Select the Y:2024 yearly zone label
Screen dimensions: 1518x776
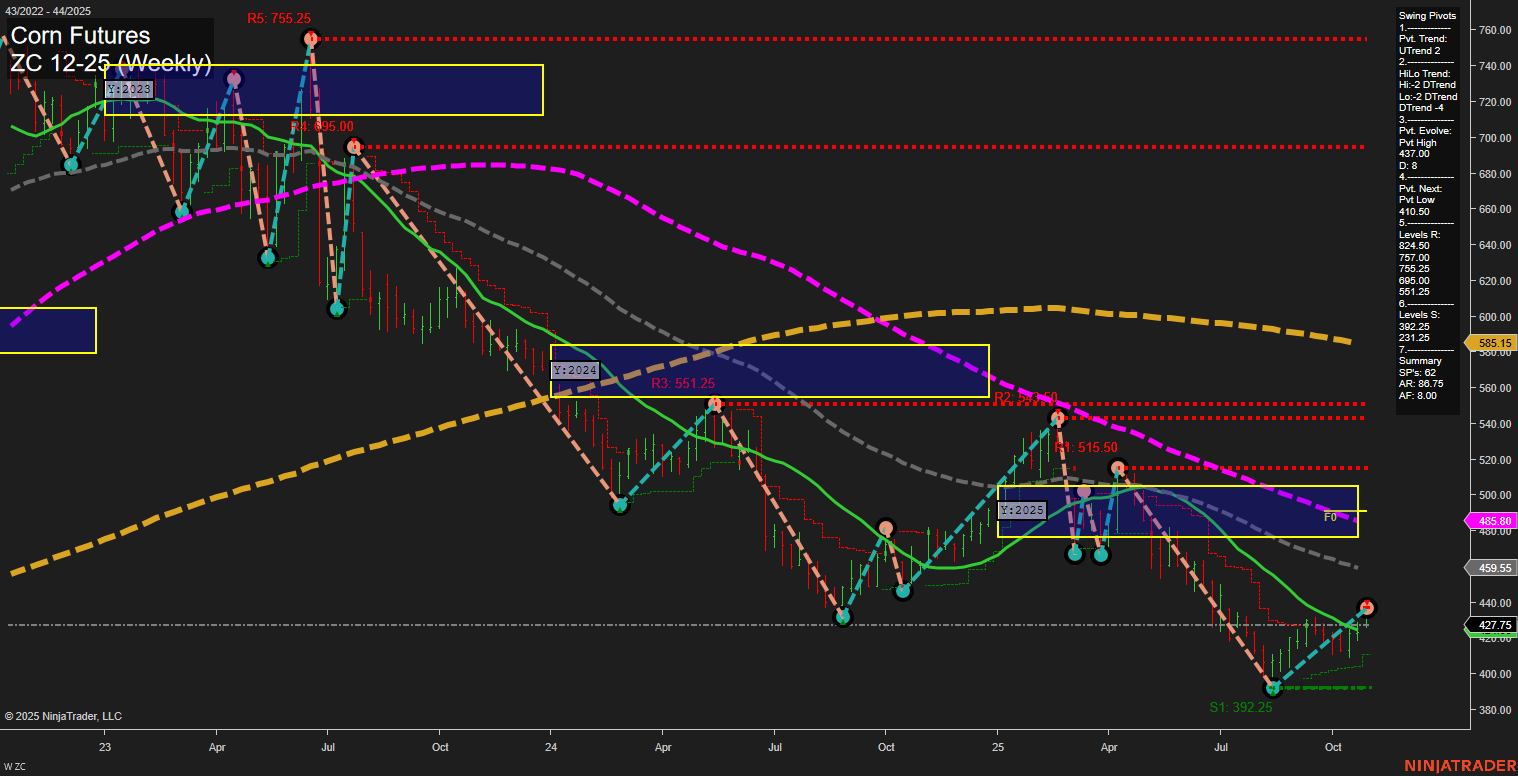[575, 370]
